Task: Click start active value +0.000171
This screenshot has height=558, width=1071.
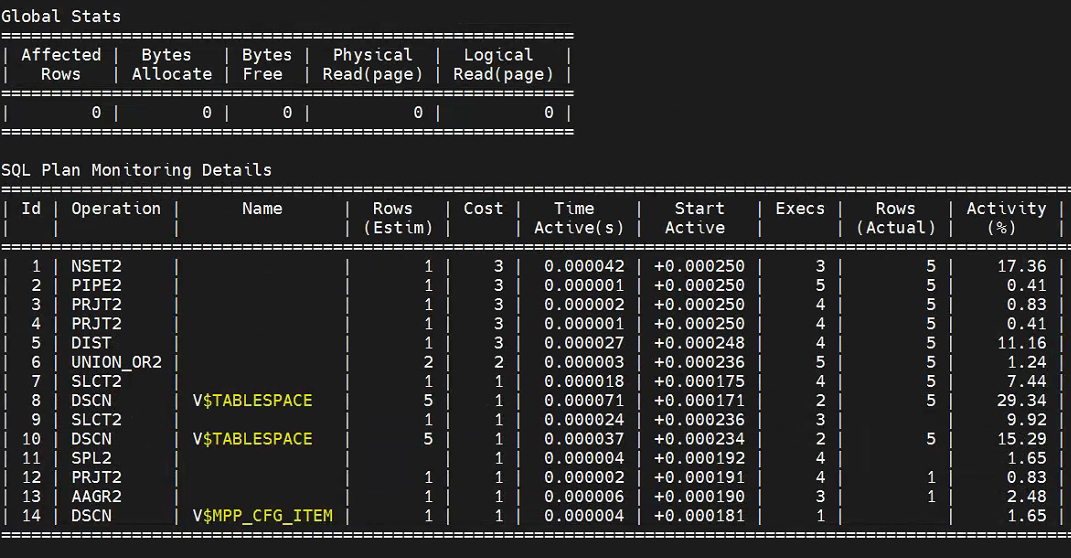Action: 699,400
